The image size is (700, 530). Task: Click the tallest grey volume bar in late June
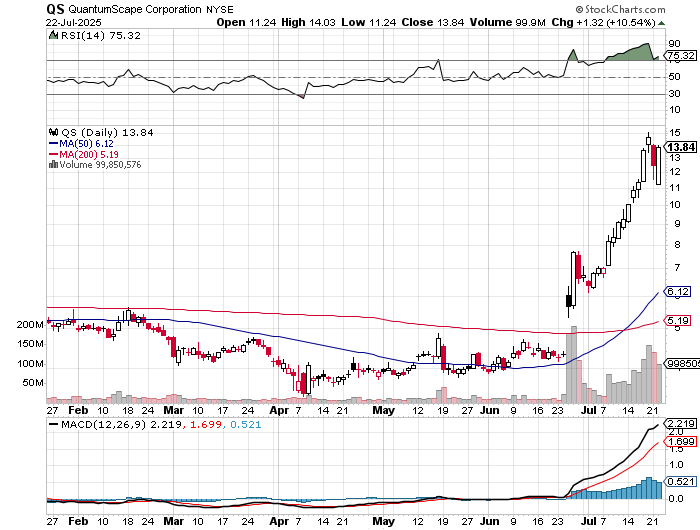pyautogui.click(x=574, y=364)
